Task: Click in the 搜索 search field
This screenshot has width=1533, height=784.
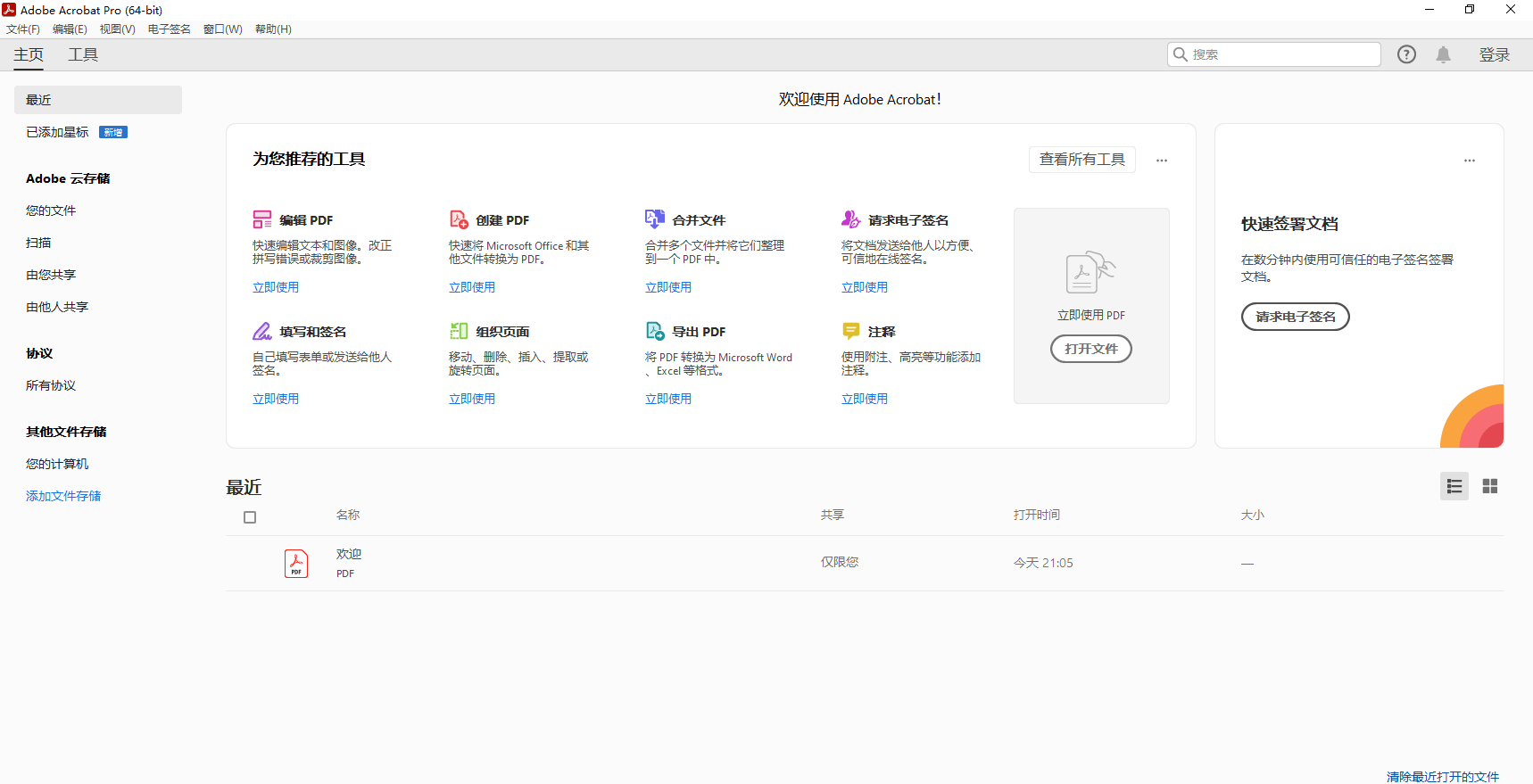Action: tap(1274, 54)
